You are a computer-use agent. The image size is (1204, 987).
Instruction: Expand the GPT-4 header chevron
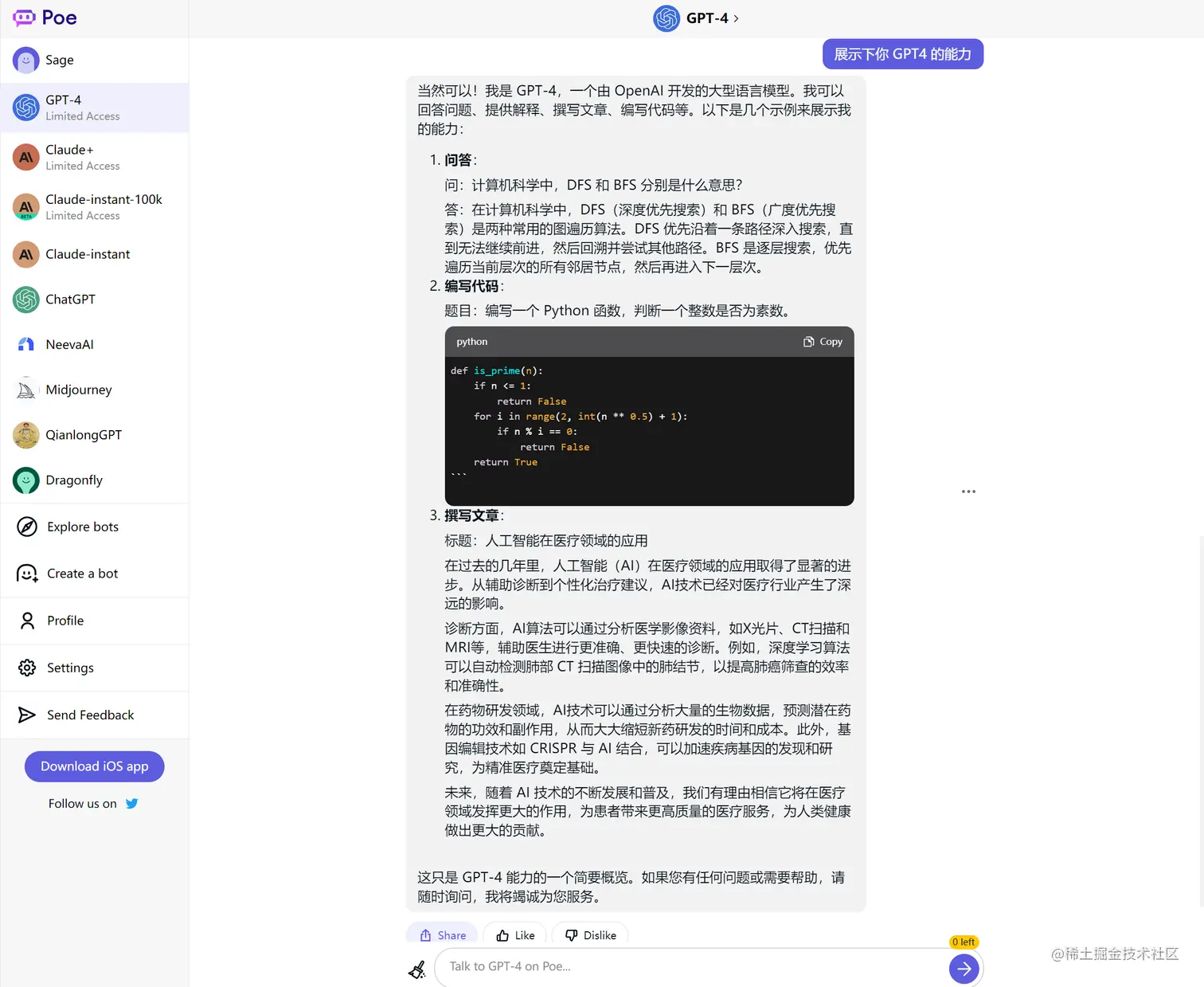tap(737, 18)
